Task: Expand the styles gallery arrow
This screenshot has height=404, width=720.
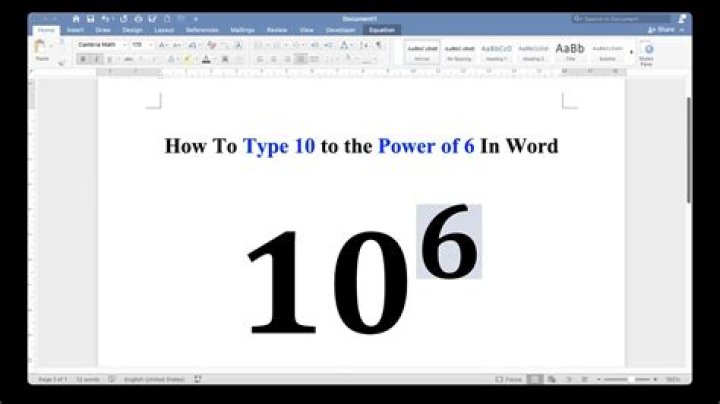Action: point(630,52)
